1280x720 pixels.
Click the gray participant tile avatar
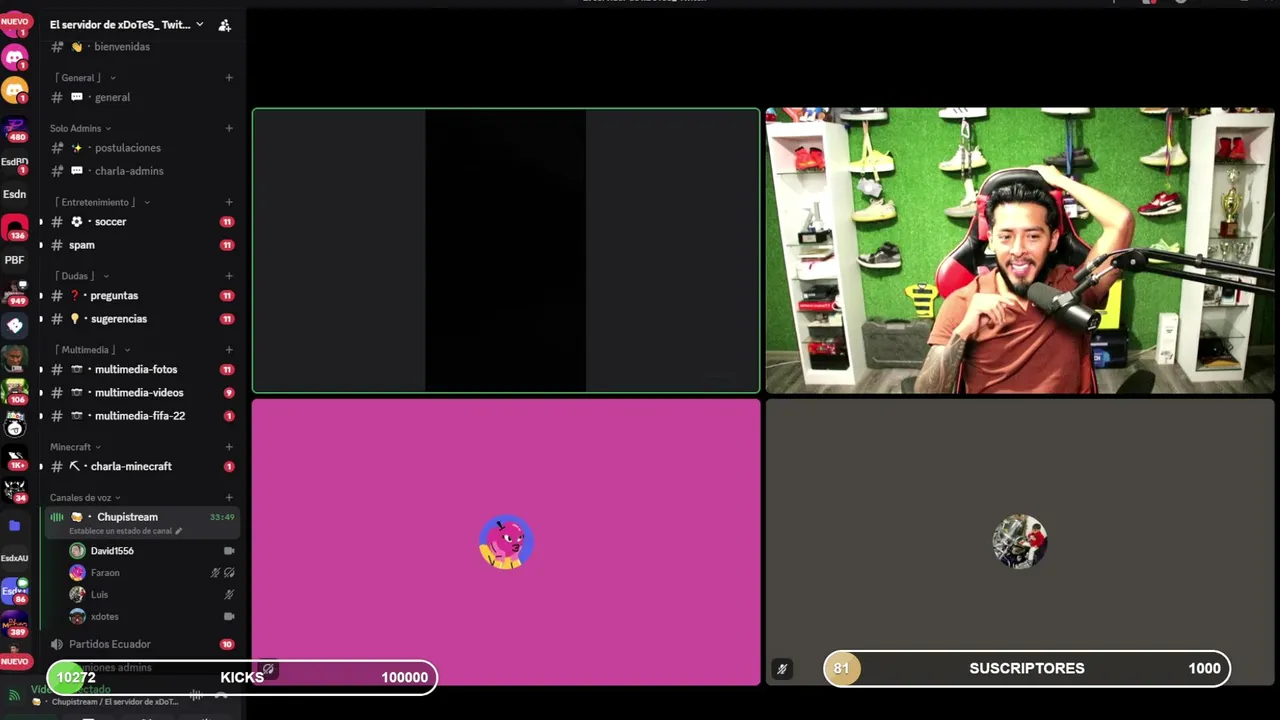click(x=1019, y=542)
